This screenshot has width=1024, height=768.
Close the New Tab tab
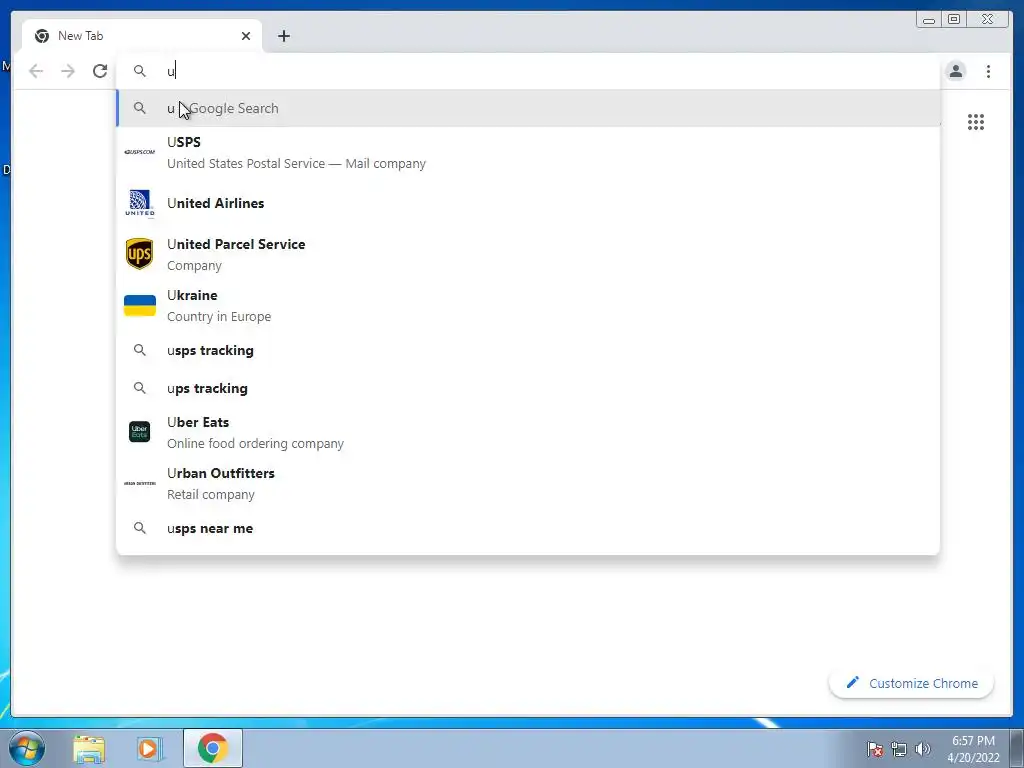tap(246, 36)
